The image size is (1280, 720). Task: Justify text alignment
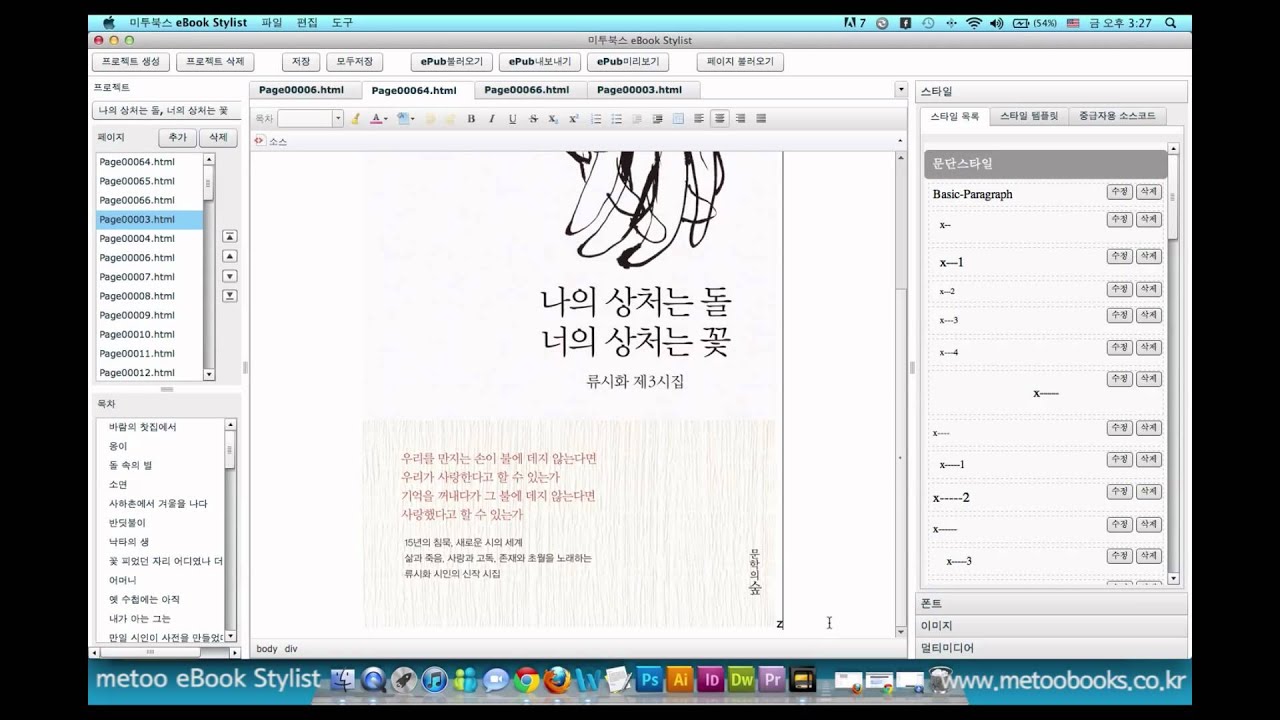click(761, 119)
